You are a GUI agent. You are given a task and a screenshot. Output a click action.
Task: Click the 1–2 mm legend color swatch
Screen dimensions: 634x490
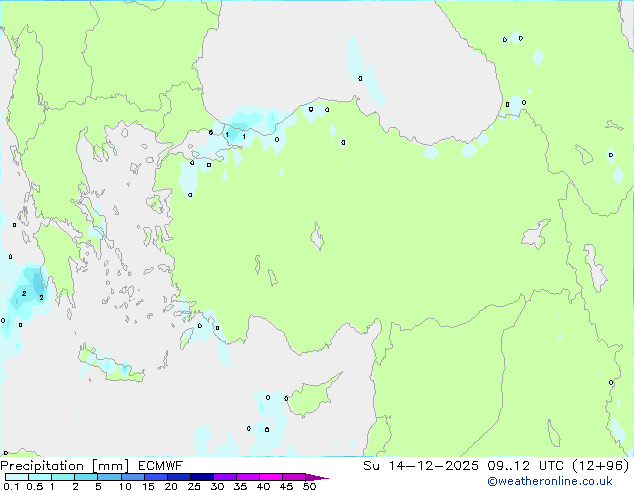(63, 477)
